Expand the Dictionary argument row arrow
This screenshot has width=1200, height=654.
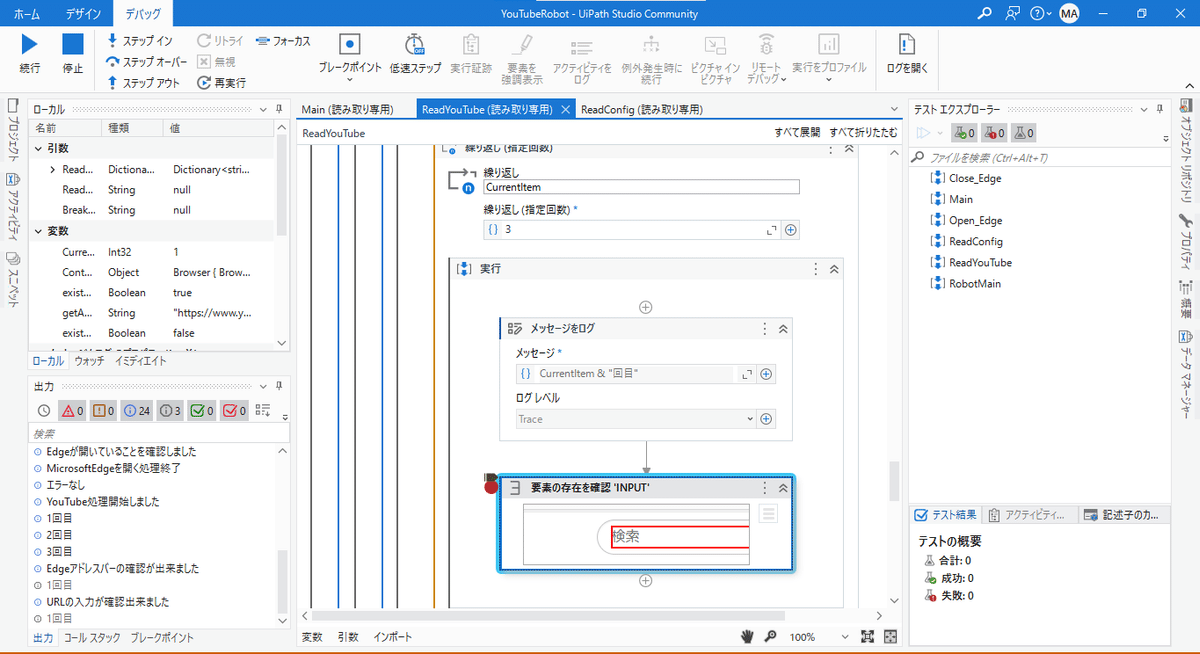pos(53,169)
